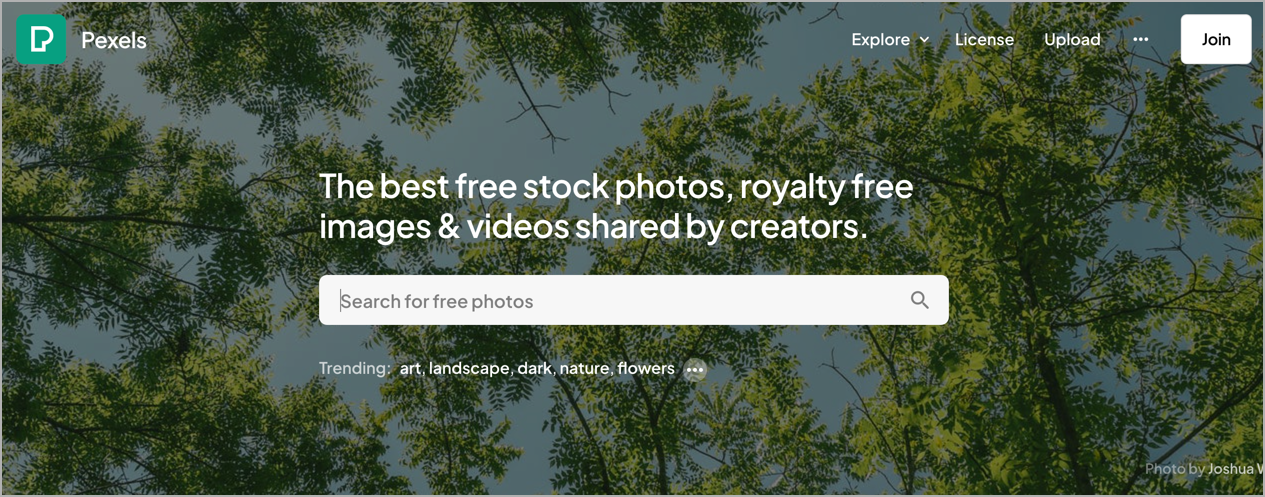Expand the Explore dropdown chevron
Screen dimensions: 1265x497
(924, 40)
